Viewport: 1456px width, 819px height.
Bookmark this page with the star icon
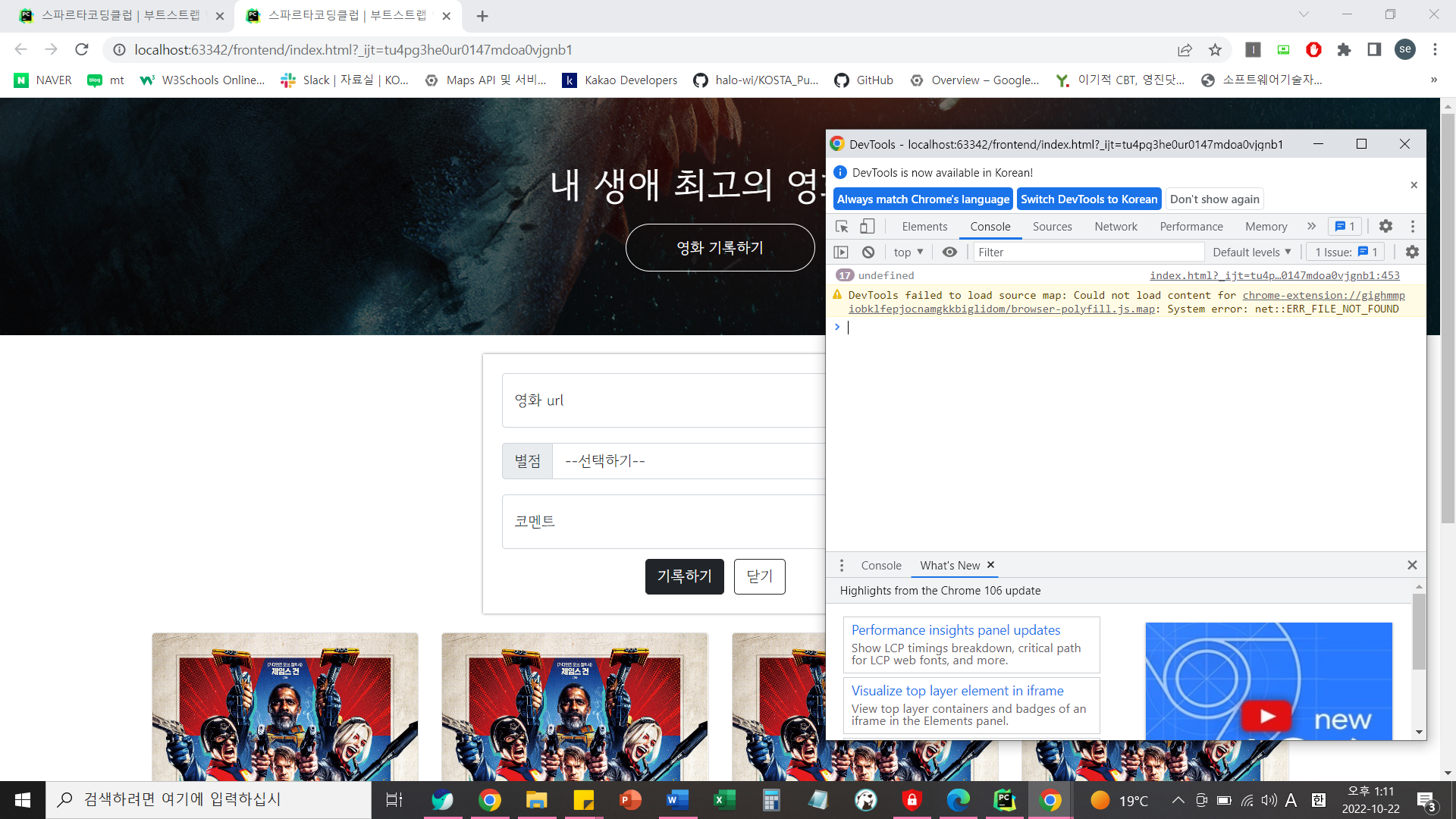point(1215,49)
